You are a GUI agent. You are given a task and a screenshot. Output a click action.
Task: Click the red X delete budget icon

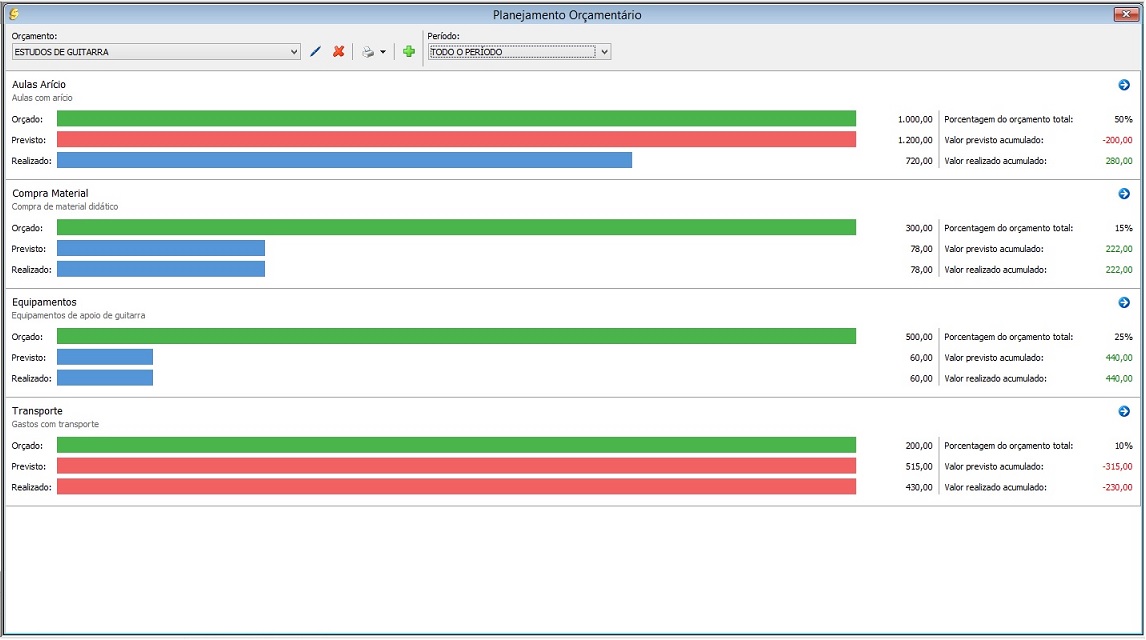[x=339, y=52]
